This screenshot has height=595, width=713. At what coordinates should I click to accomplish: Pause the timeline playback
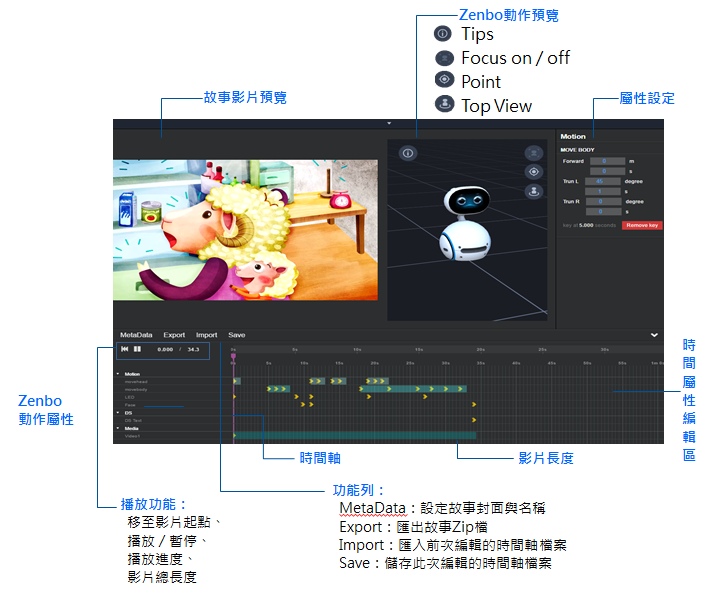[x=137, y=349]
